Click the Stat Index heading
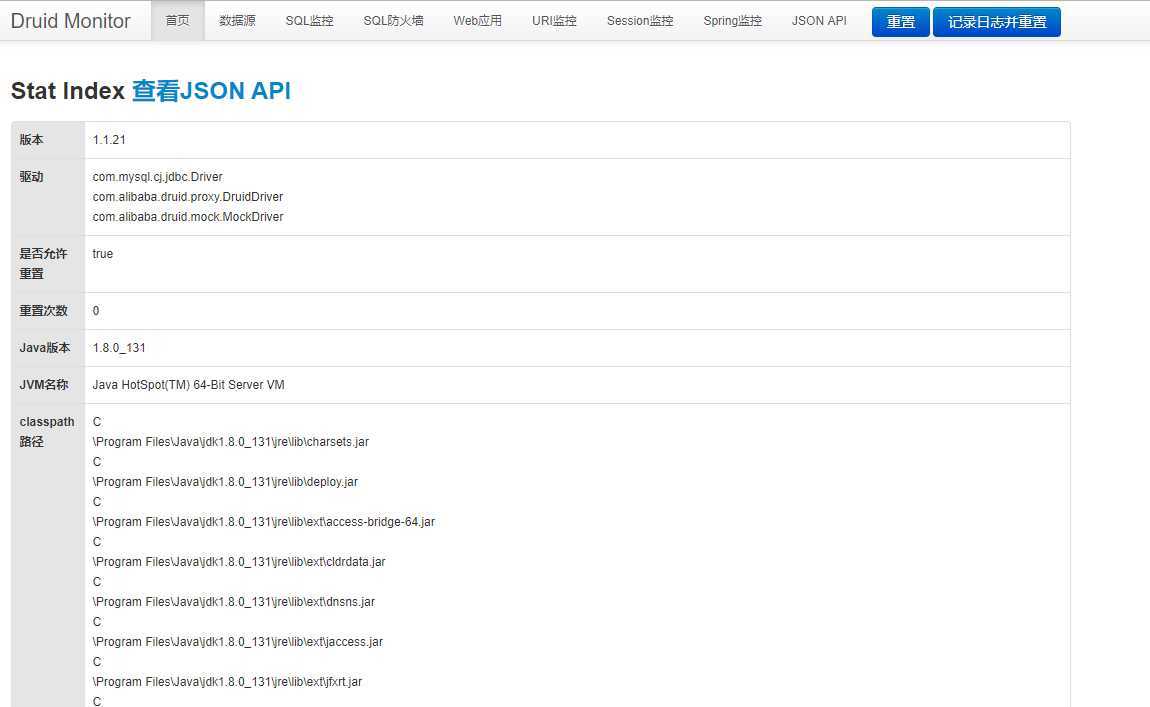This screenshot has height=707, width=1150. point(68,90)
